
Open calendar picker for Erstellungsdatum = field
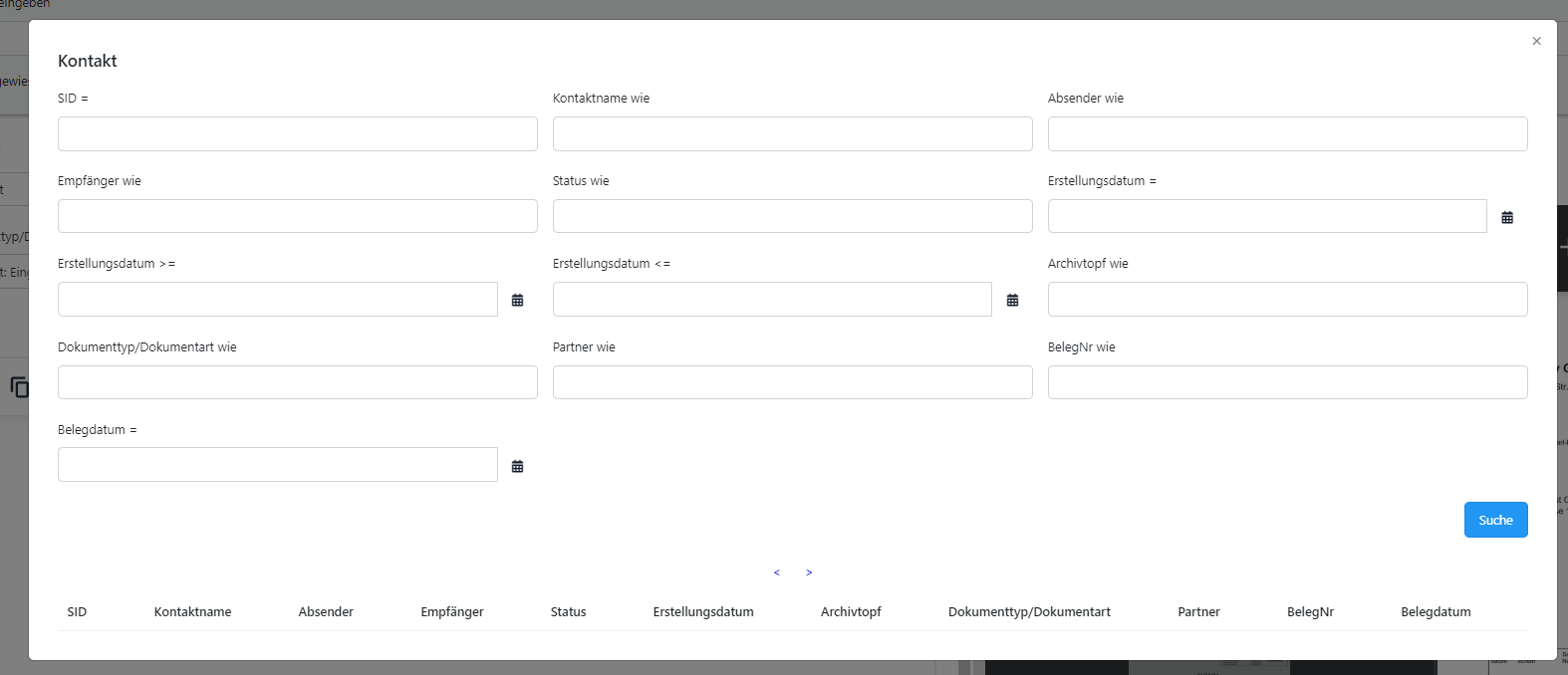point(1507,217)
